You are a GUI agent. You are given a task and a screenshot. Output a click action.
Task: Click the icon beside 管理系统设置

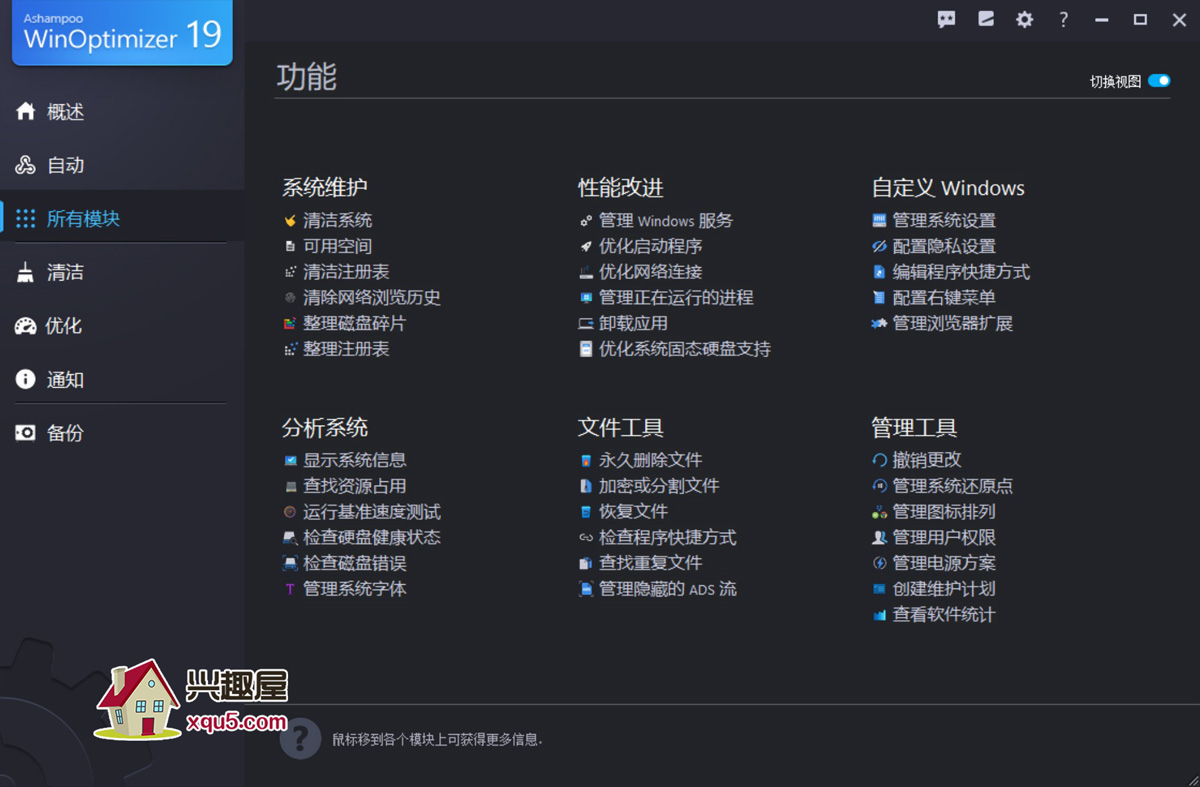tap(879, 220)
